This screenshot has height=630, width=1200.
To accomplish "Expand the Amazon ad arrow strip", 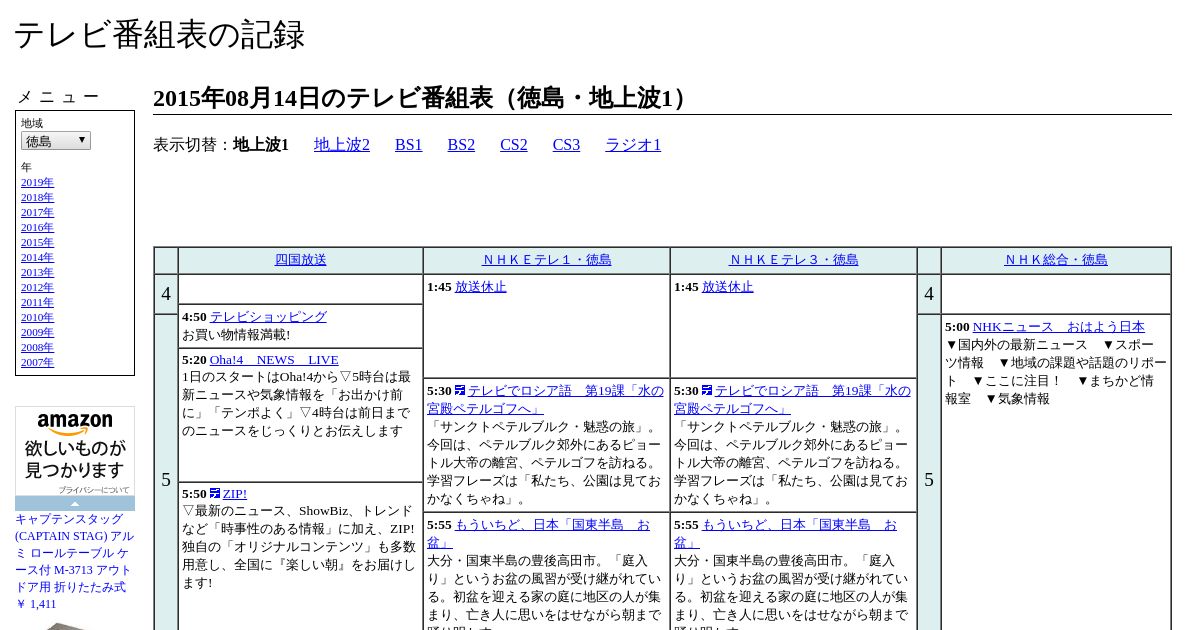I will pos(75,504).
